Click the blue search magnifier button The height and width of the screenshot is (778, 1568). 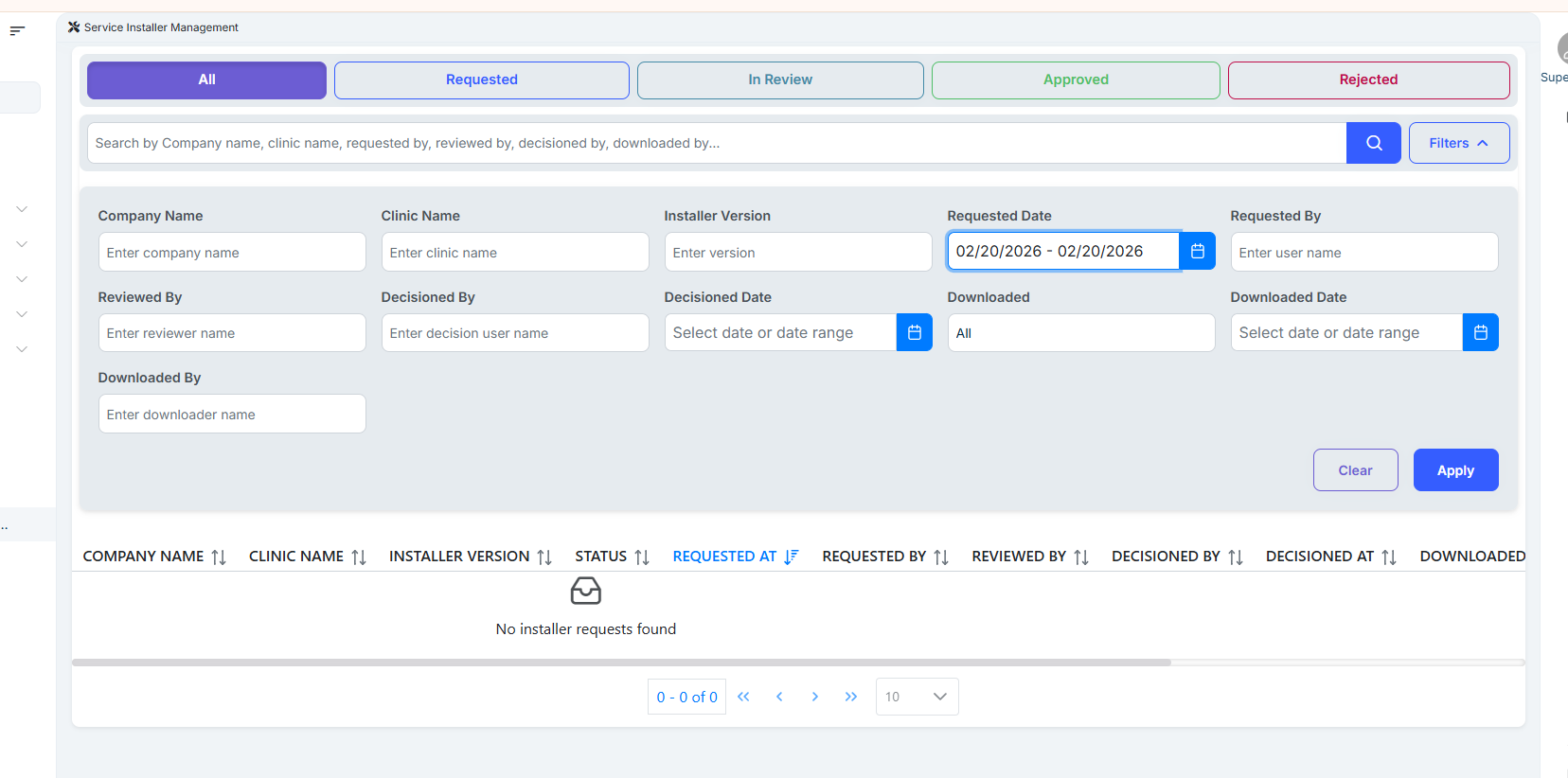pos(1373,143)
